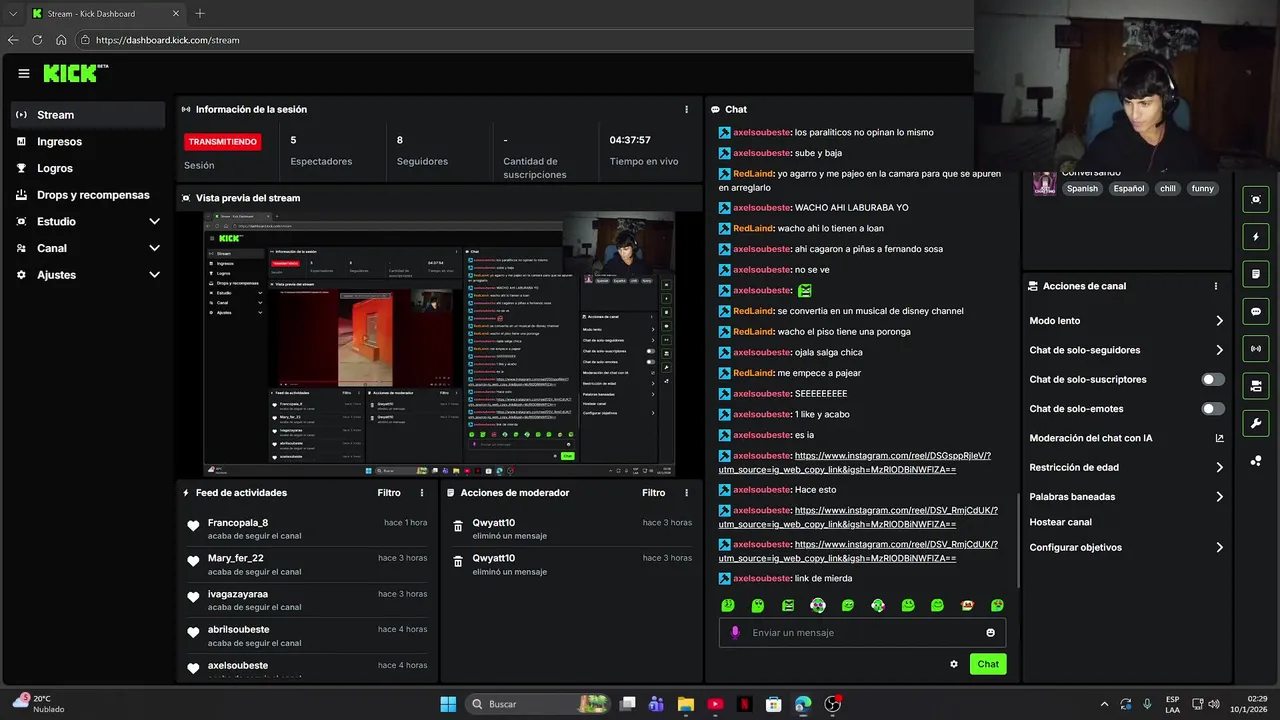Open Palabras baneadas options

tap(1126, 496)
